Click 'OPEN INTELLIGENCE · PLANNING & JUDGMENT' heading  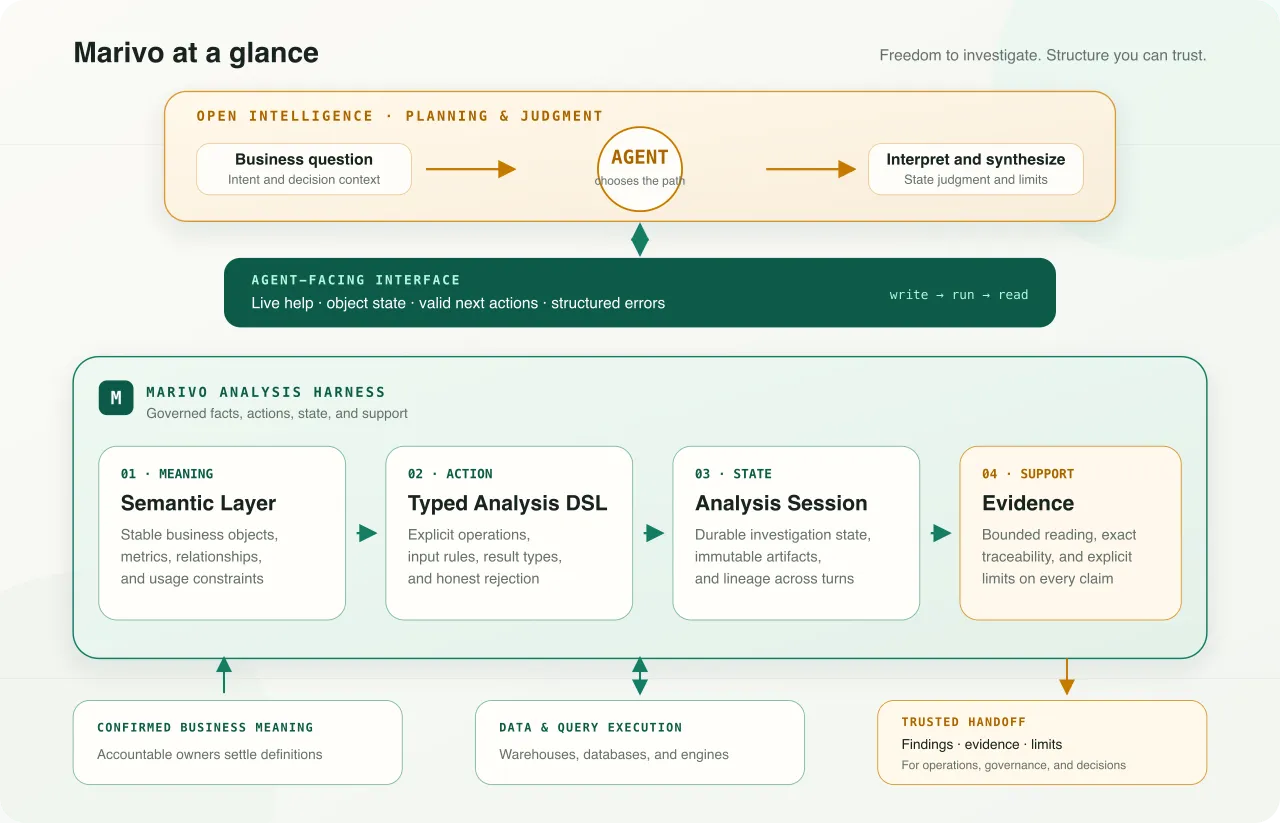(400, 116)
